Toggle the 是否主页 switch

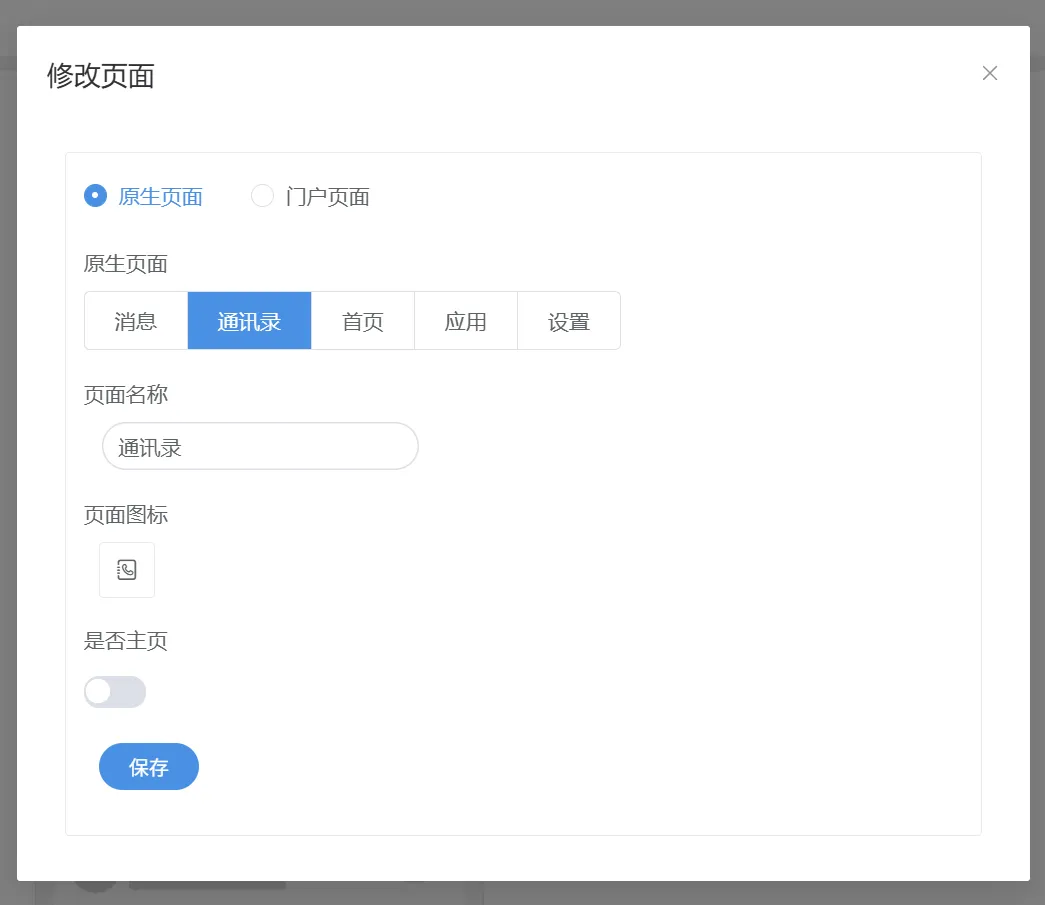tap(115, 692)
